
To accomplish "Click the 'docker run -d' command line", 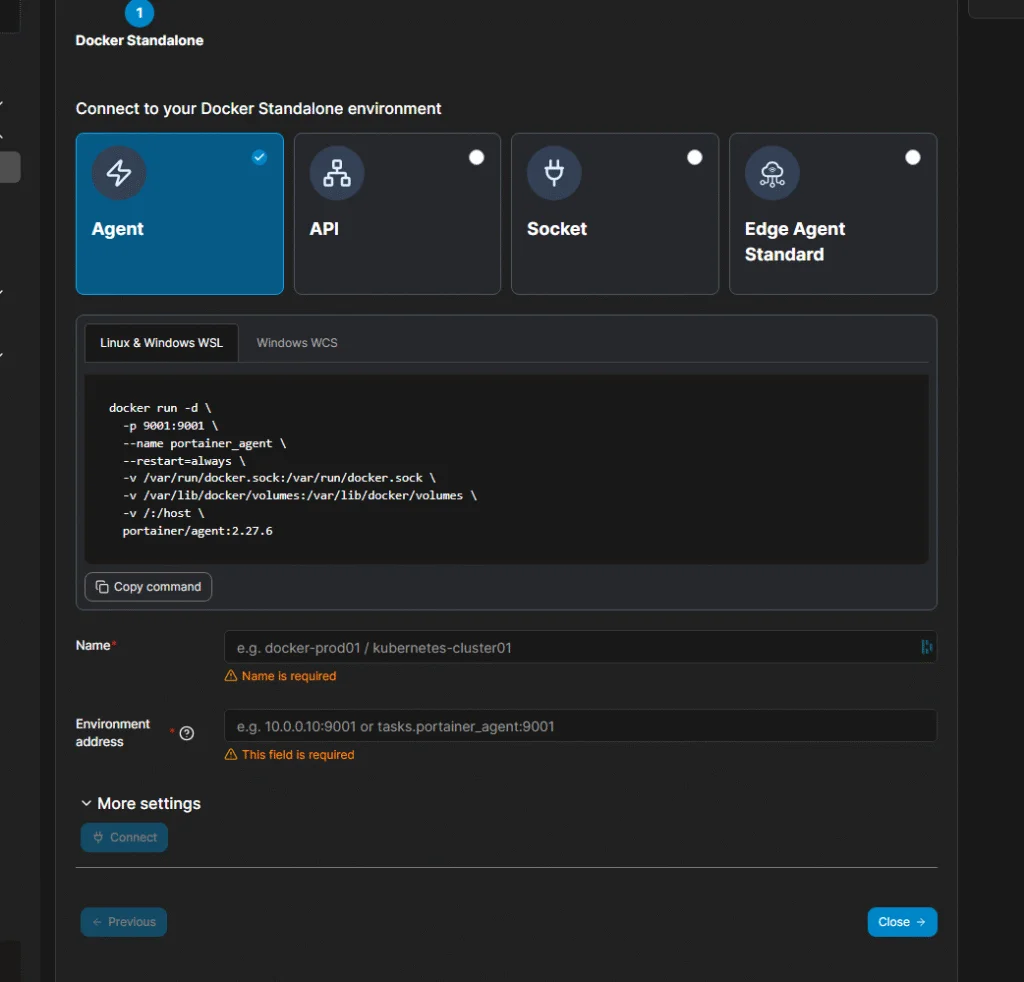I will pyautogui.click(x=160, y=408).
